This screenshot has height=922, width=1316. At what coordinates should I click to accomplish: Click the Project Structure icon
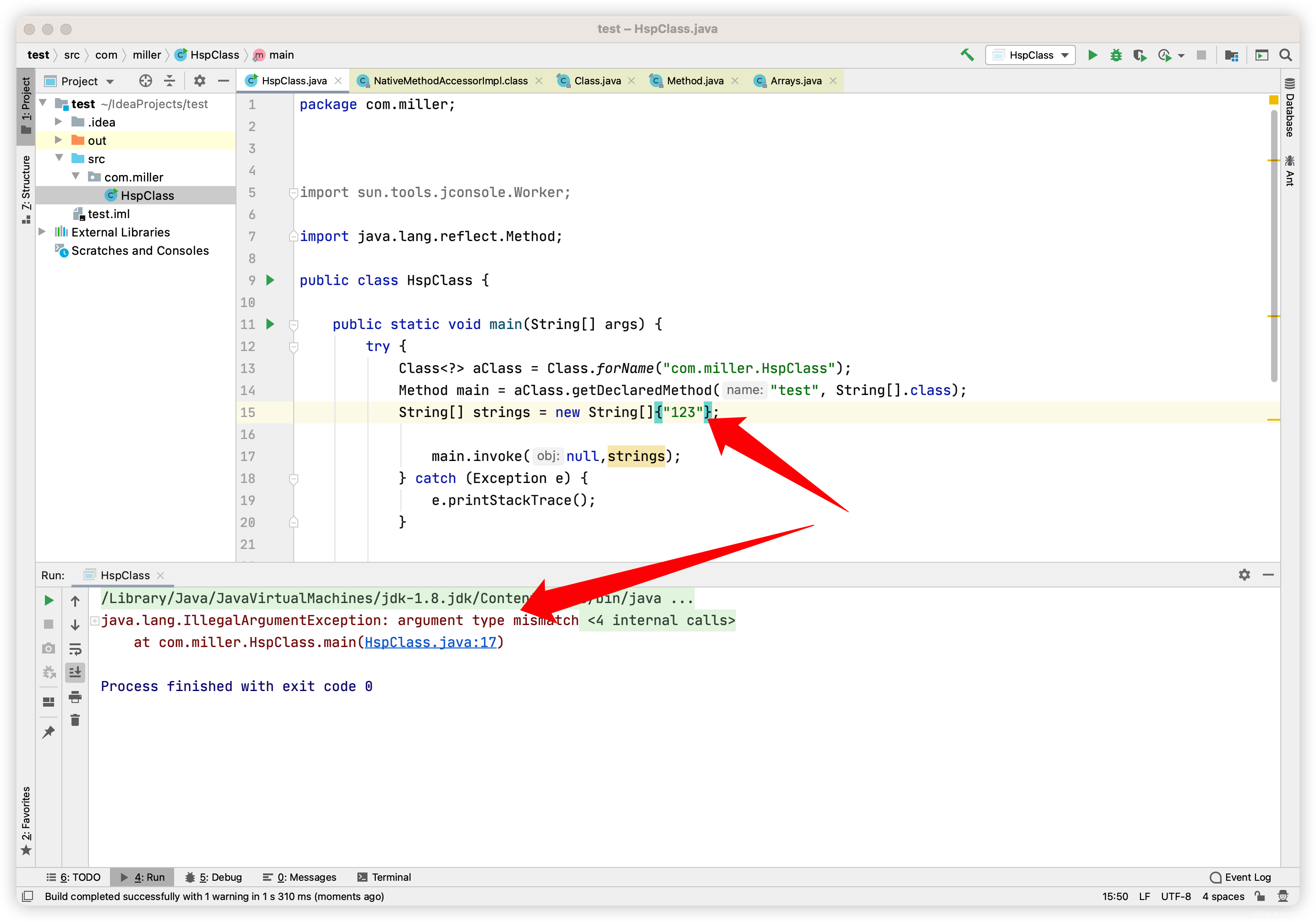point(1231,55)
